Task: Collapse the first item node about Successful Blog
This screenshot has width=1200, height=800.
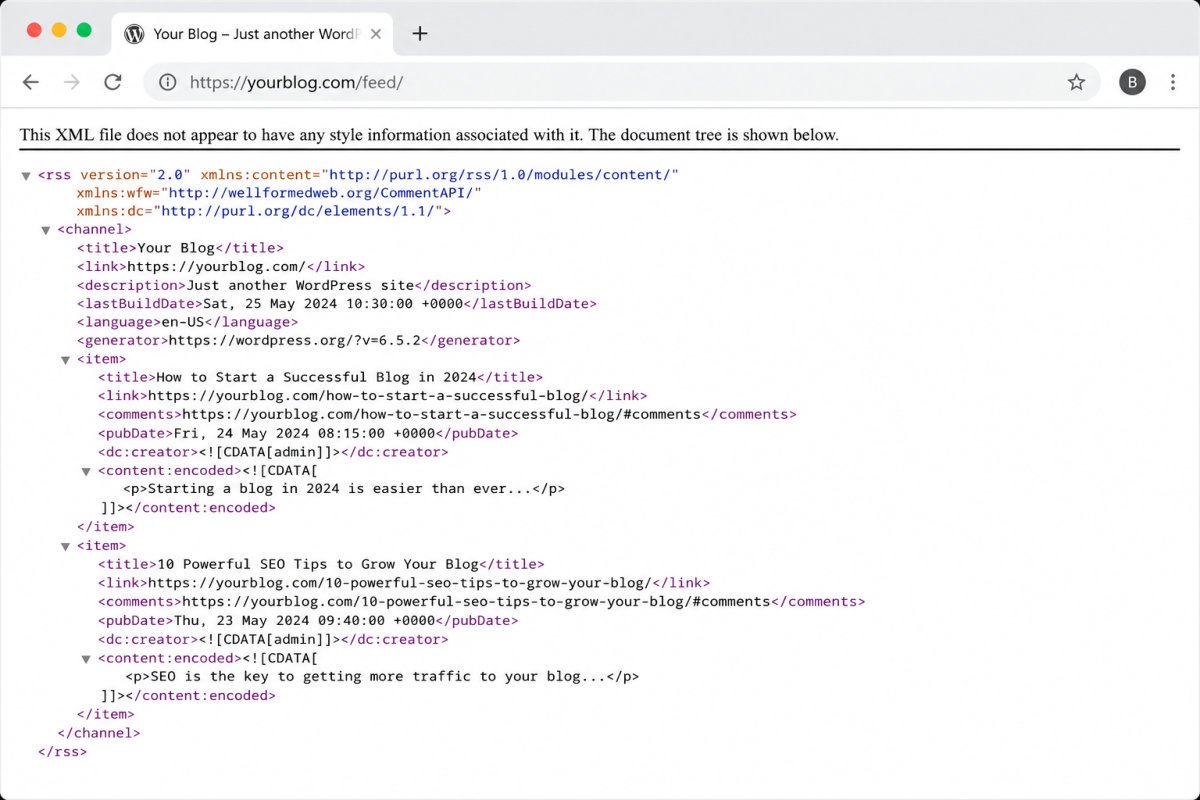Action: [66, 359]
